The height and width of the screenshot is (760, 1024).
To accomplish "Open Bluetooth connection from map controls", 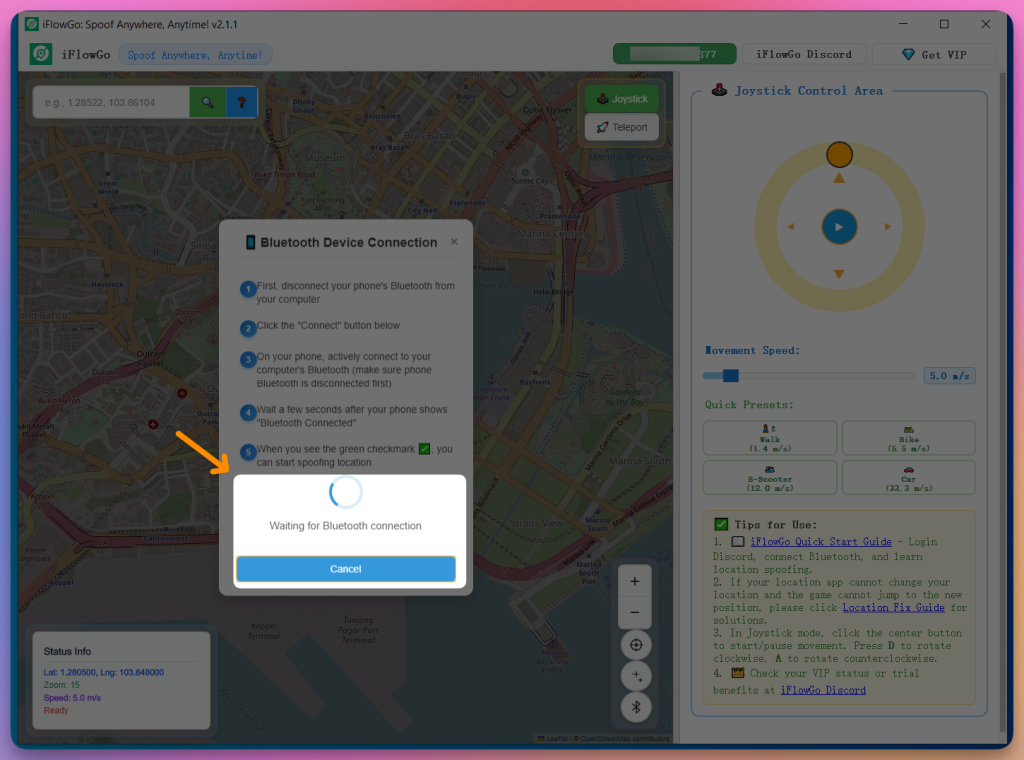I will [x=635, y=707].
